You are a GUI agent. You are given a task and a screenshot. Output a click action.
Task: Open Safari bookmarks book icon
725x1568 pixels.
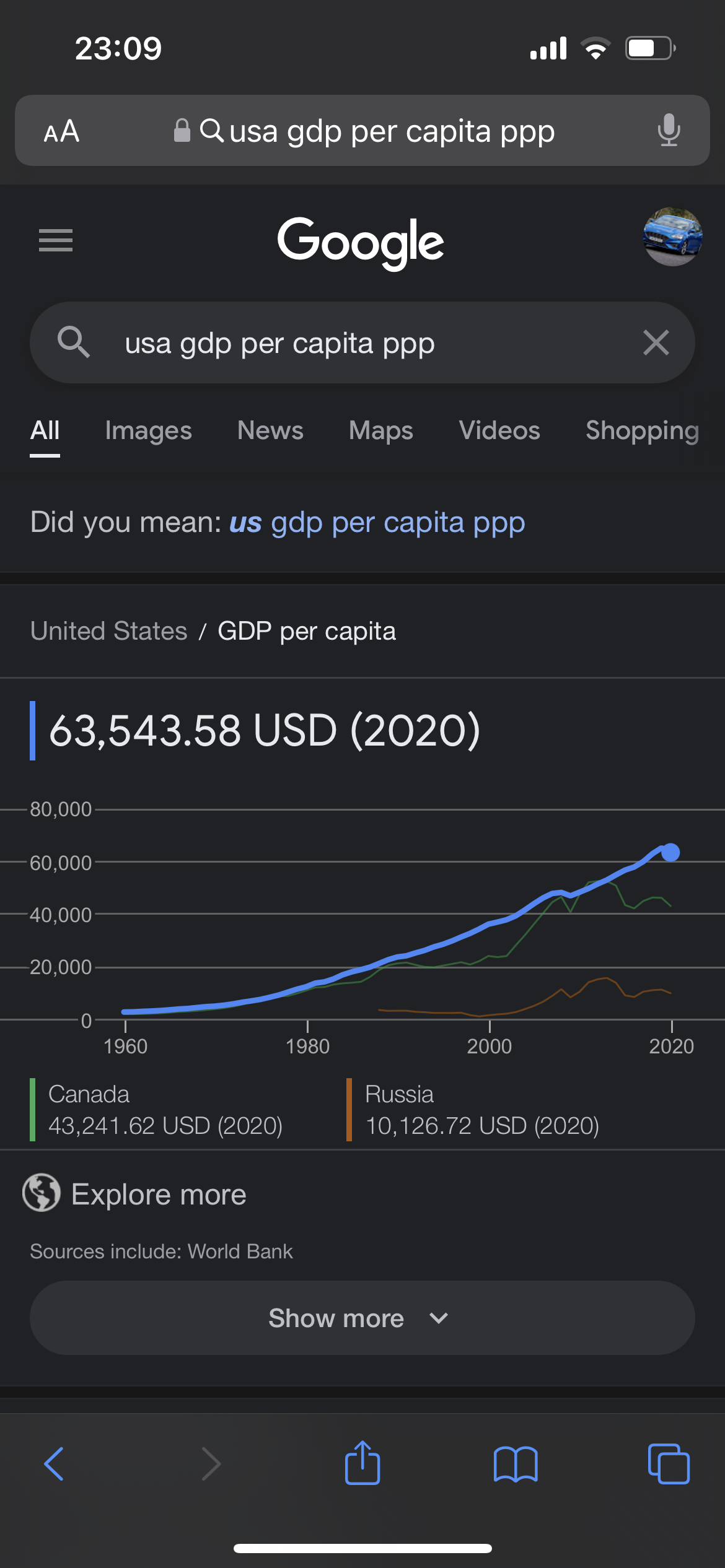click(x=516, y=1464)
